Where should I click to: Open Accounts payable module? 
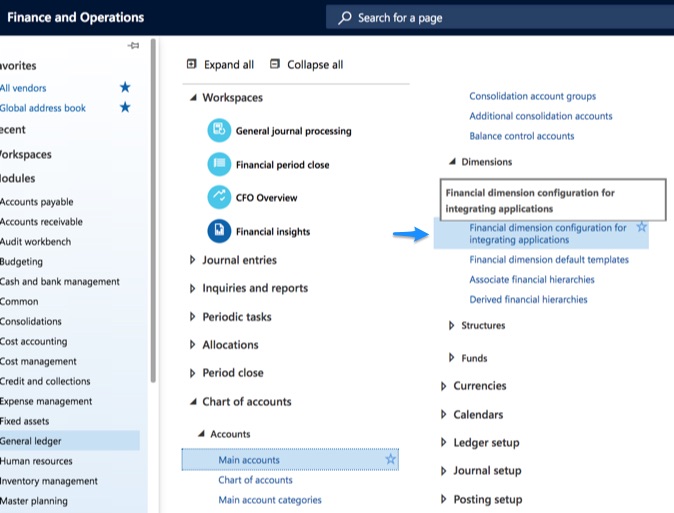37,201
